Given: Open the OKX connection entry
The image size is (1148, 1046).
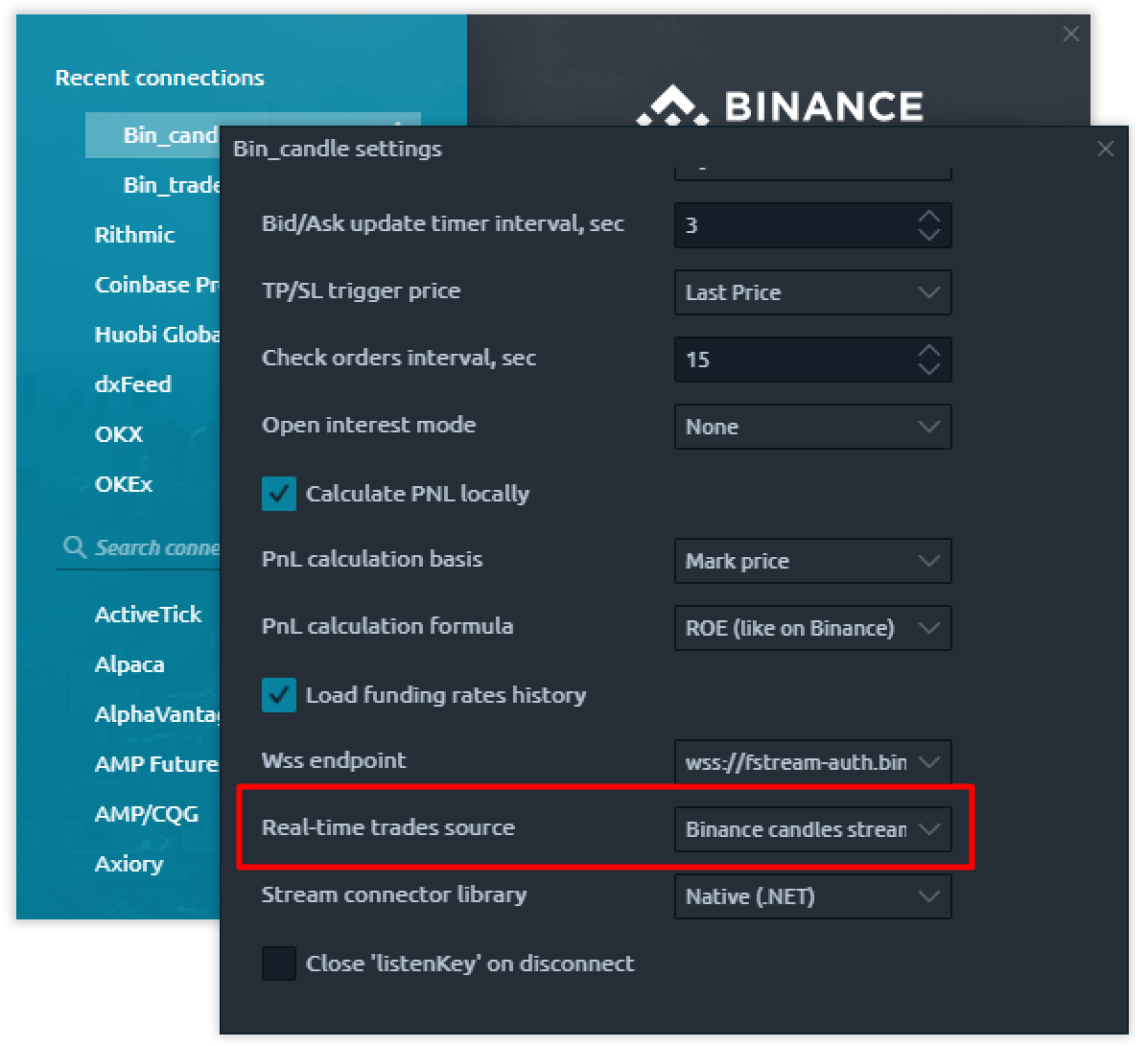Looking at the screenshot, I should click(x=119, y=434).
